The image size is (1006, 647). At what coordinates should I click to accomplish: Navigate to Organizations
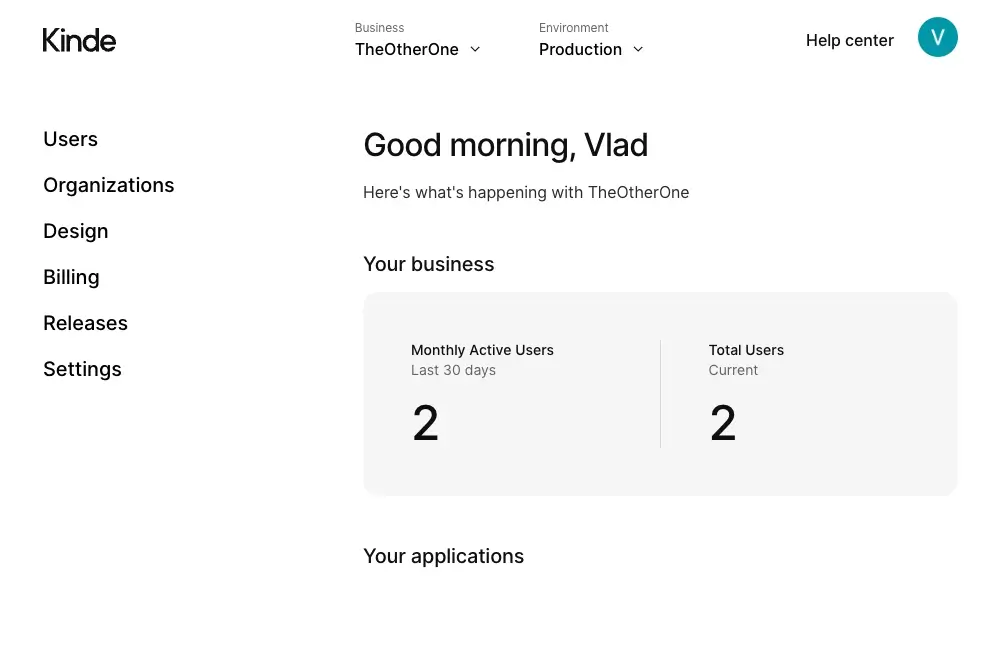(x=108, y=185)
